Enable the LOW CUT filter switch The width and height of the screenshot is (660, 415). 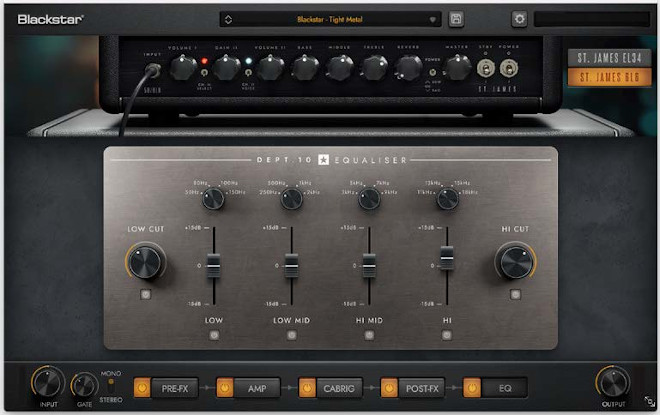coord(146,295)
